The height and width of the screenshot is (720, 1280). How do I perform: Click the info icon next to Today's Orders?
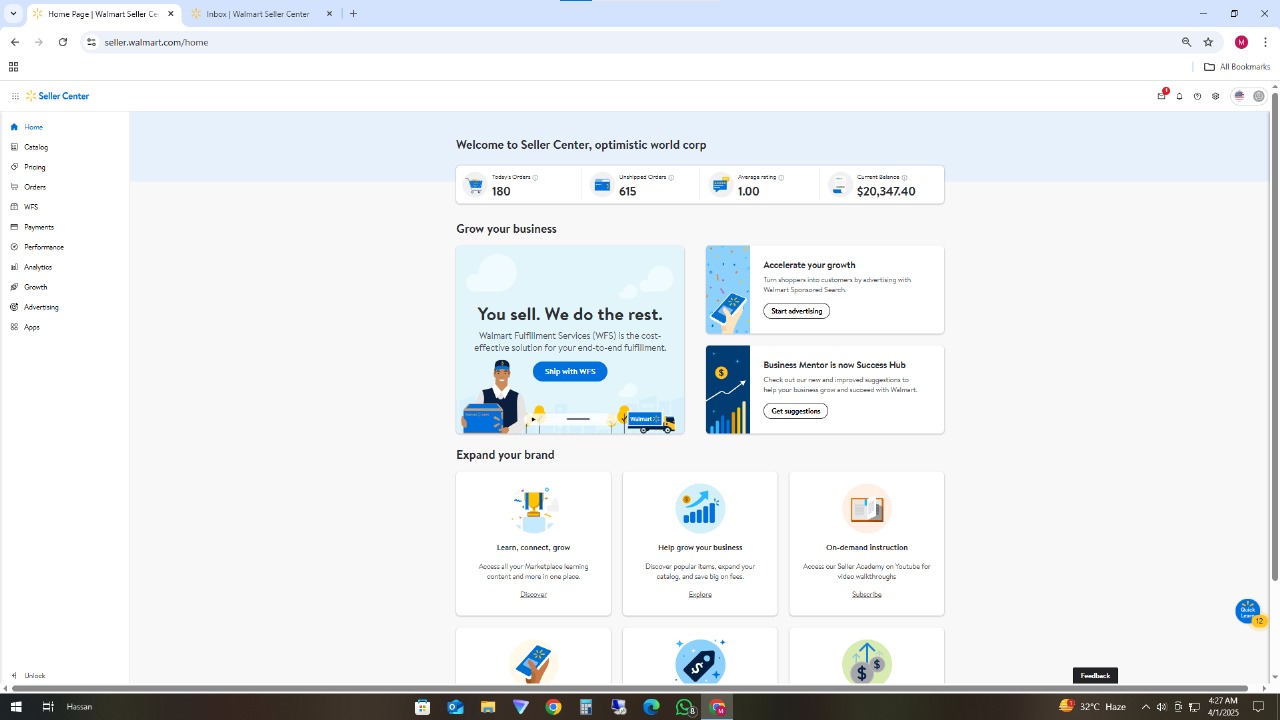coord(535,178)
